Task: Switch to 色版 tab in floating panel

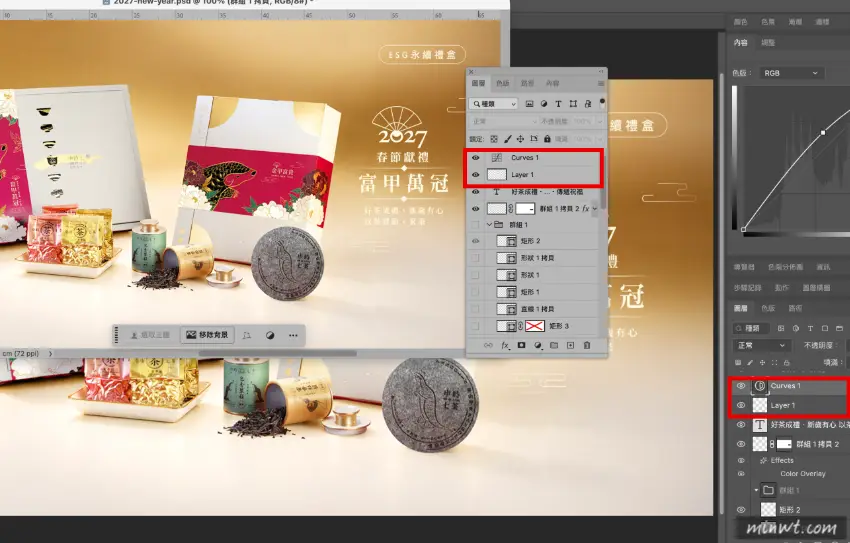Action: pos(503,83)
